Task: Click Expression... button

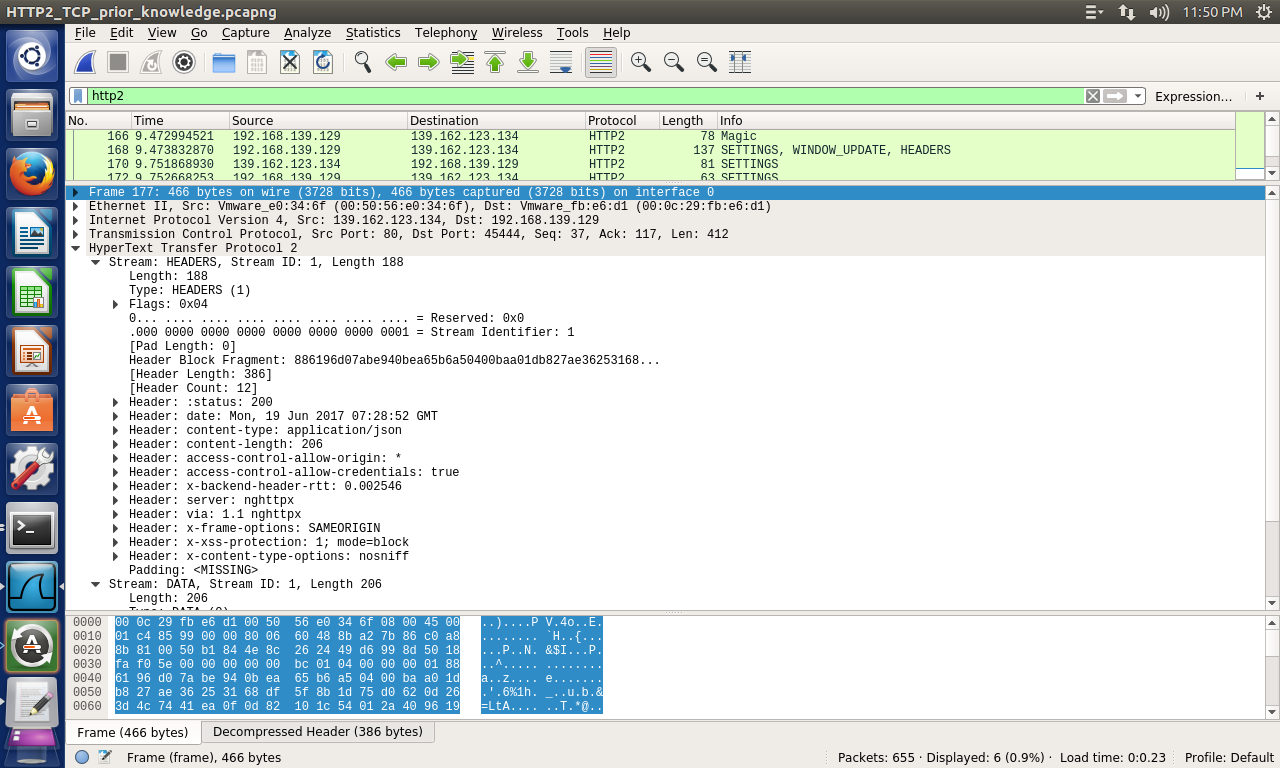Action: coord(1193,96)
